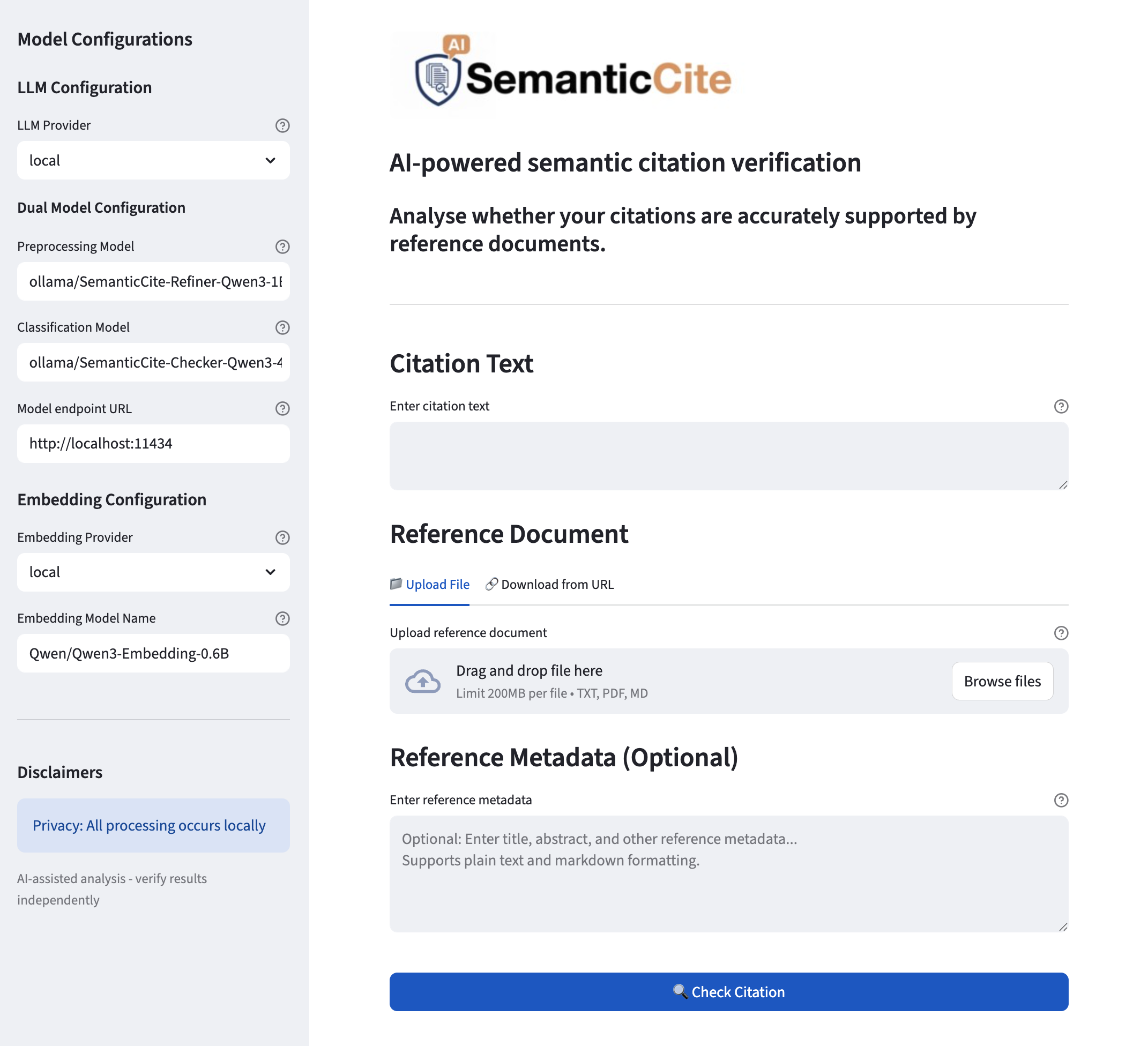This screenshot has height=1046, width=1148.
Task: Click help icon beside Preprocessing Model
Action: pyautogui.click(x=282, y=246)
